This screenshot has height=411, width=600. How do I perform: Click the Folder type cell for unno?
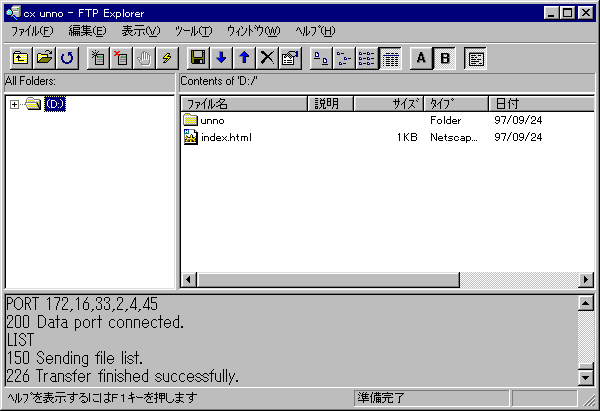point(445,120)
